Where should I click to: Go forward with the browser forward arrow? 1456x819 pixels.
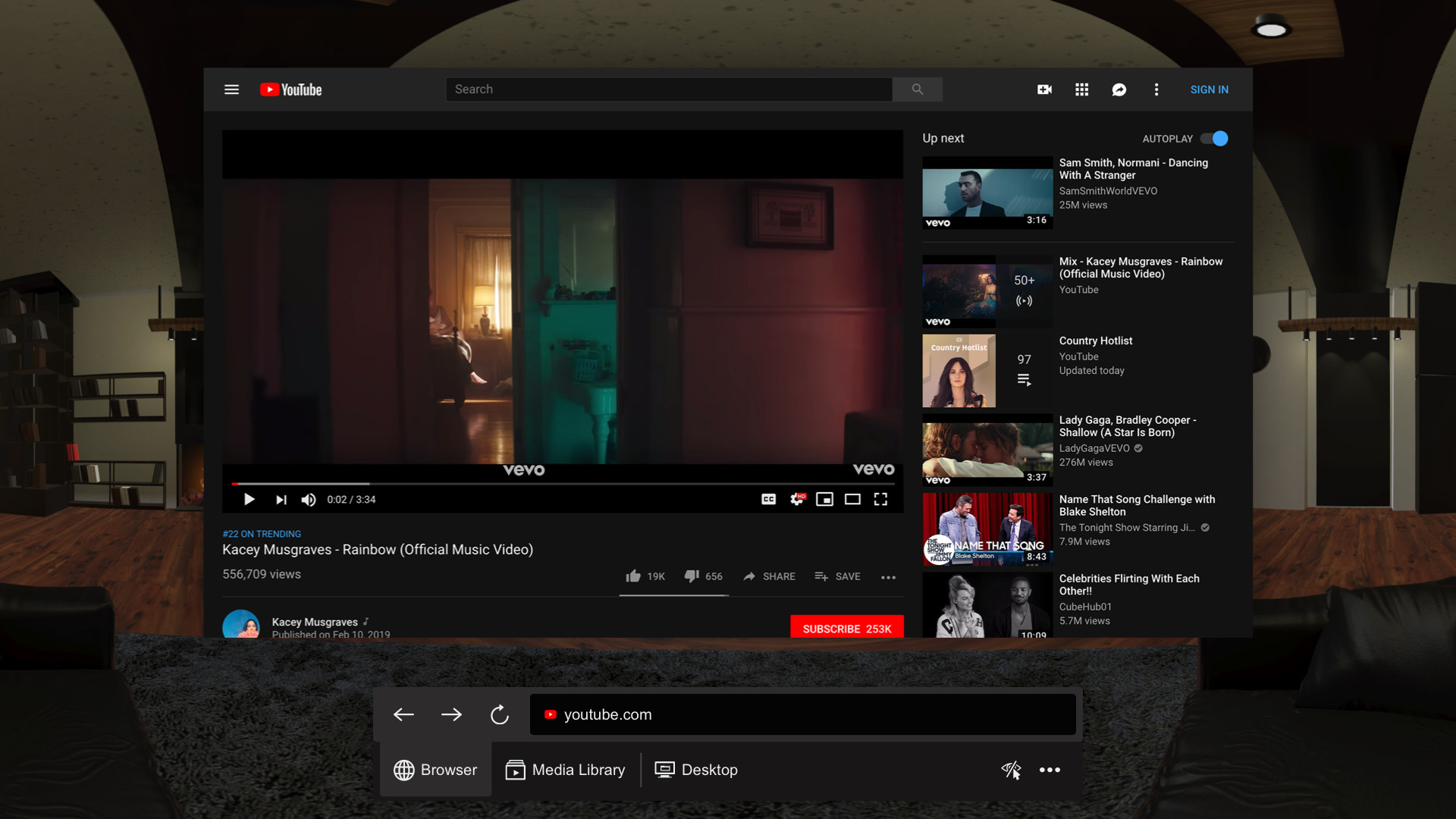451,714
